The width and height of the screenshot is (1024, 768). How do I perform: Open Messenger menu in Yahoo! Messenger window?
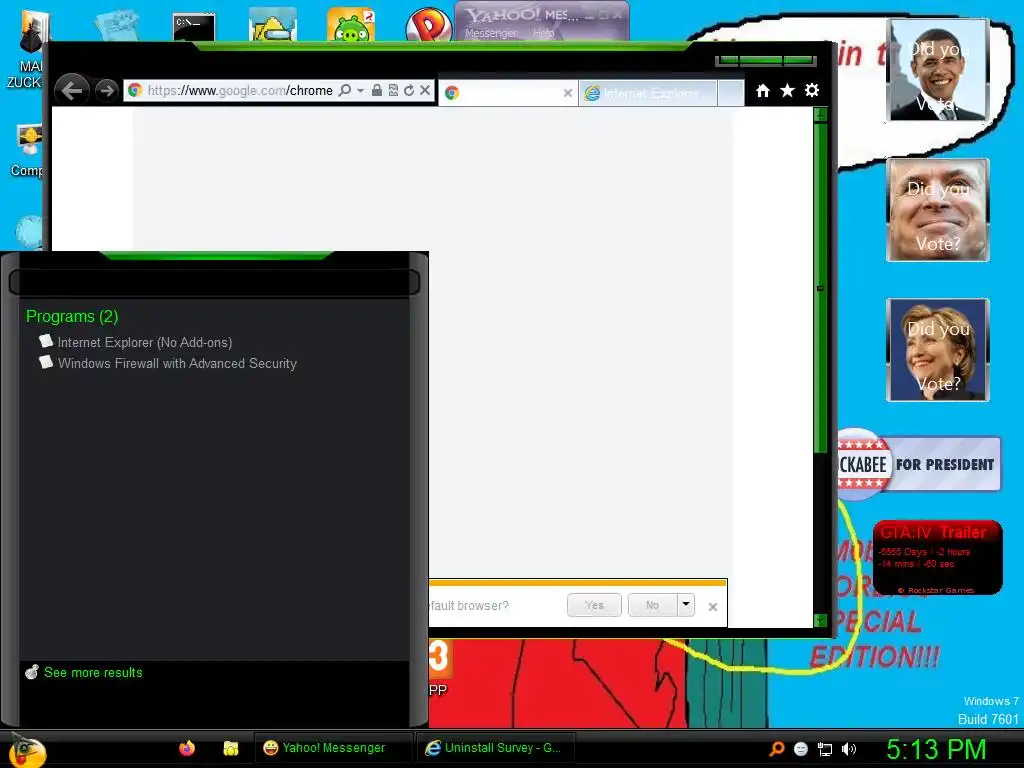(x=490, y=33)
